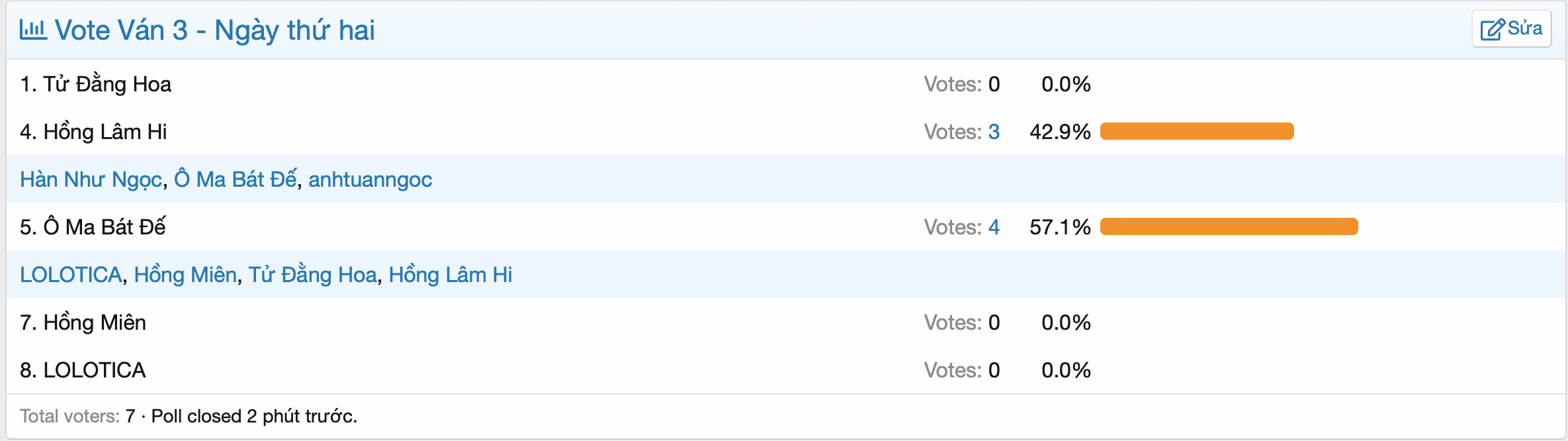Click the Hồng Miên voter link
Screen dimensions: 1568x441
click(x=186, y=274)
